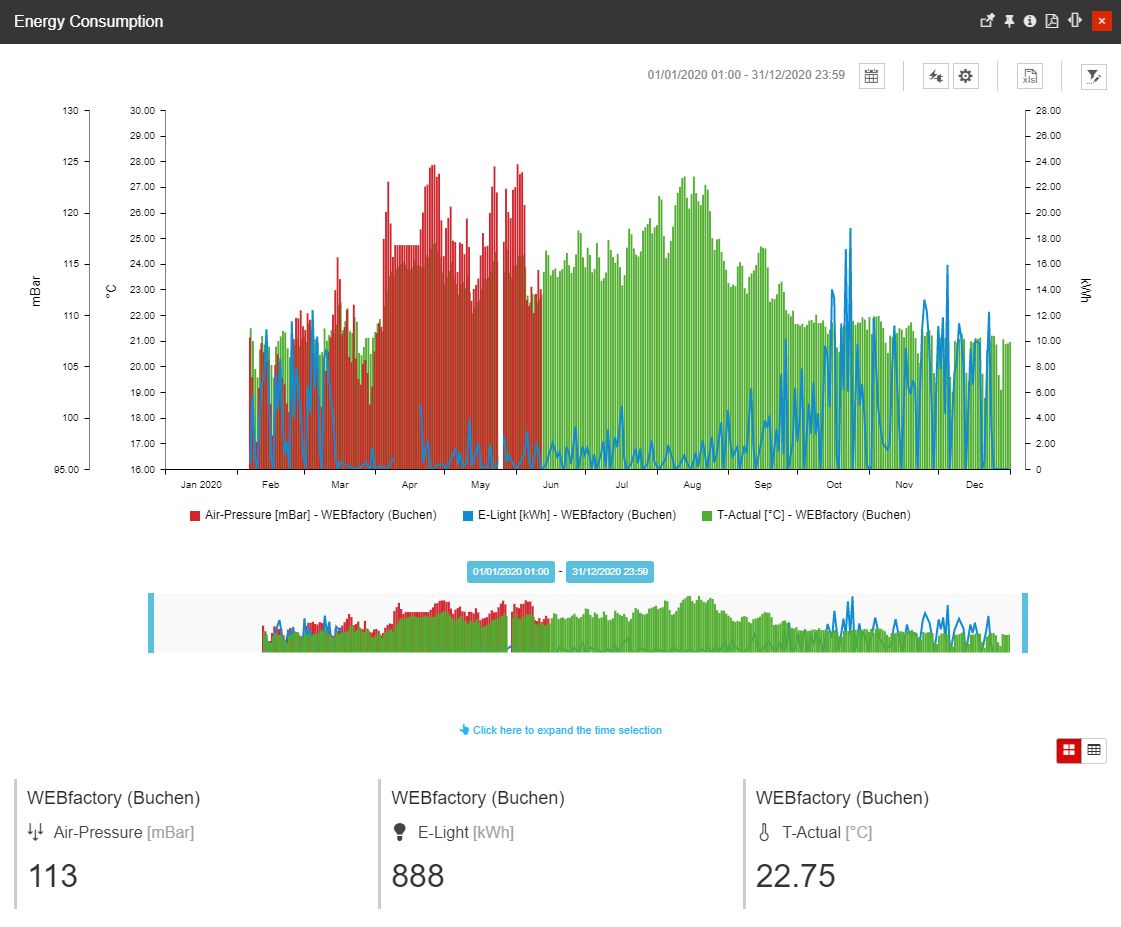This screenshot has height=927, width=1121.
Task: Show widget info in title bar
Action: (x=1030, y=21)
